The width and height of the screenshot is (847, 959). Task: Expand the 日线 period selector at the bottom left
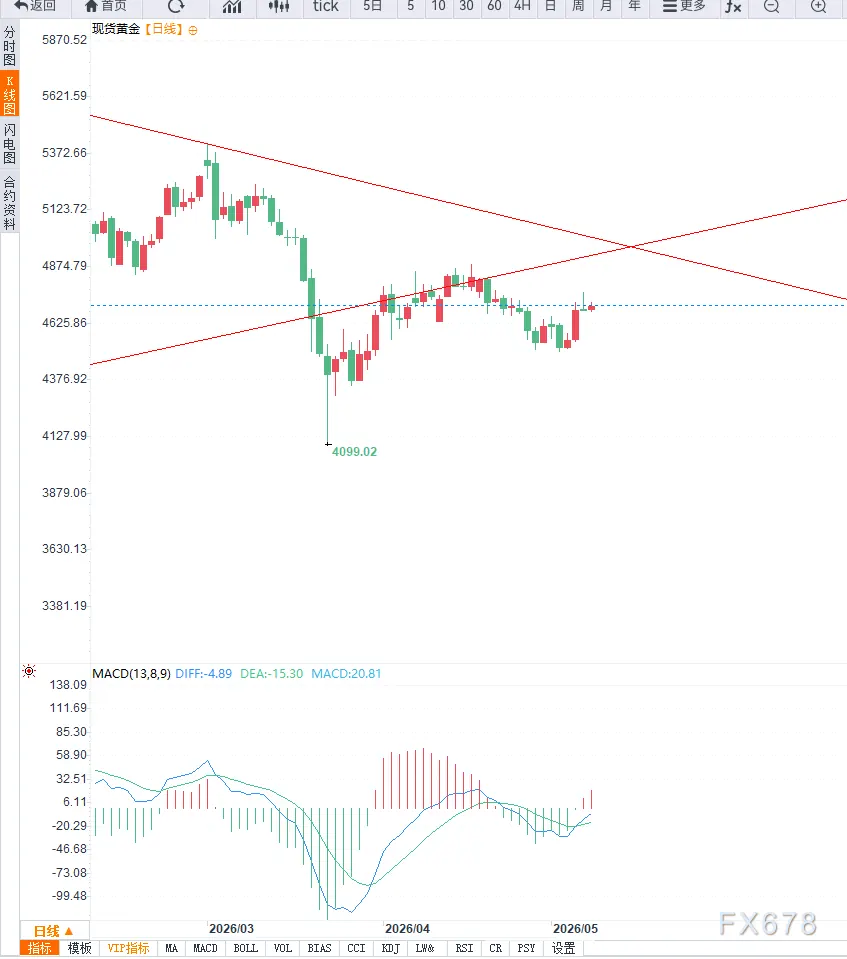[54, 931]
